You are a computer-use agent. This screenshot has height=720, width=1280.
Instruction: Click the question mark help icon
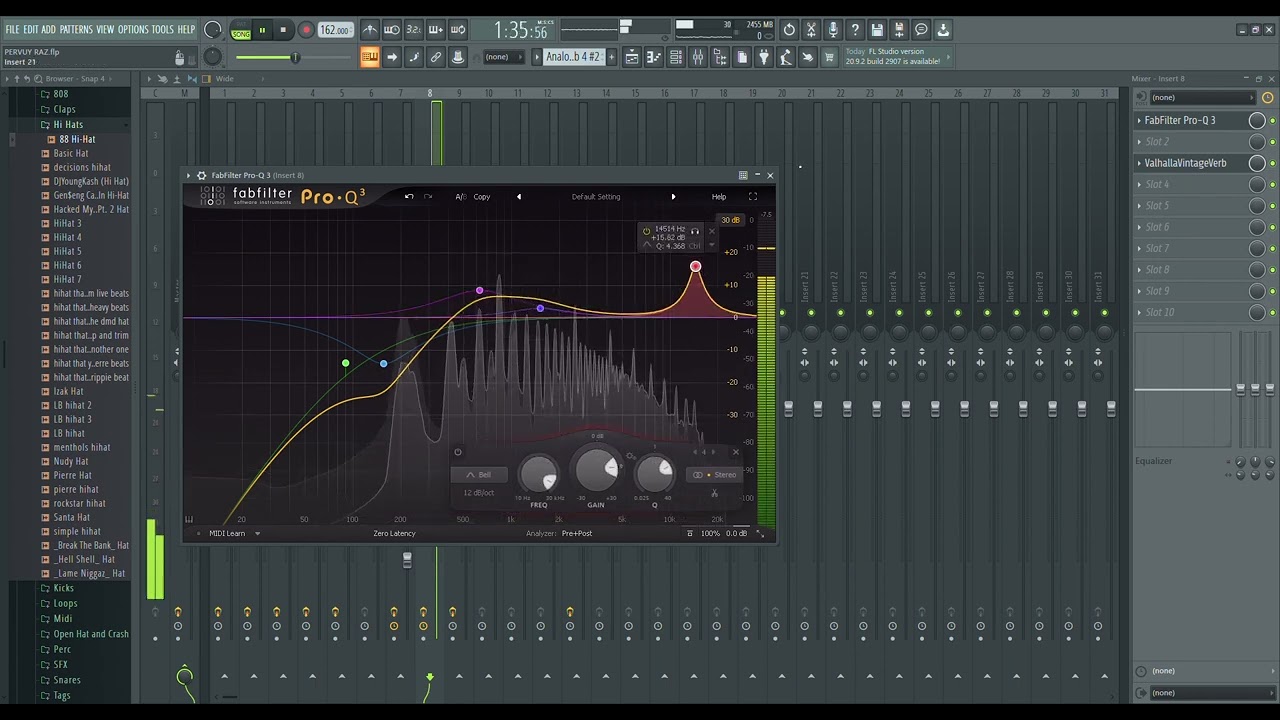click(855, 30)
